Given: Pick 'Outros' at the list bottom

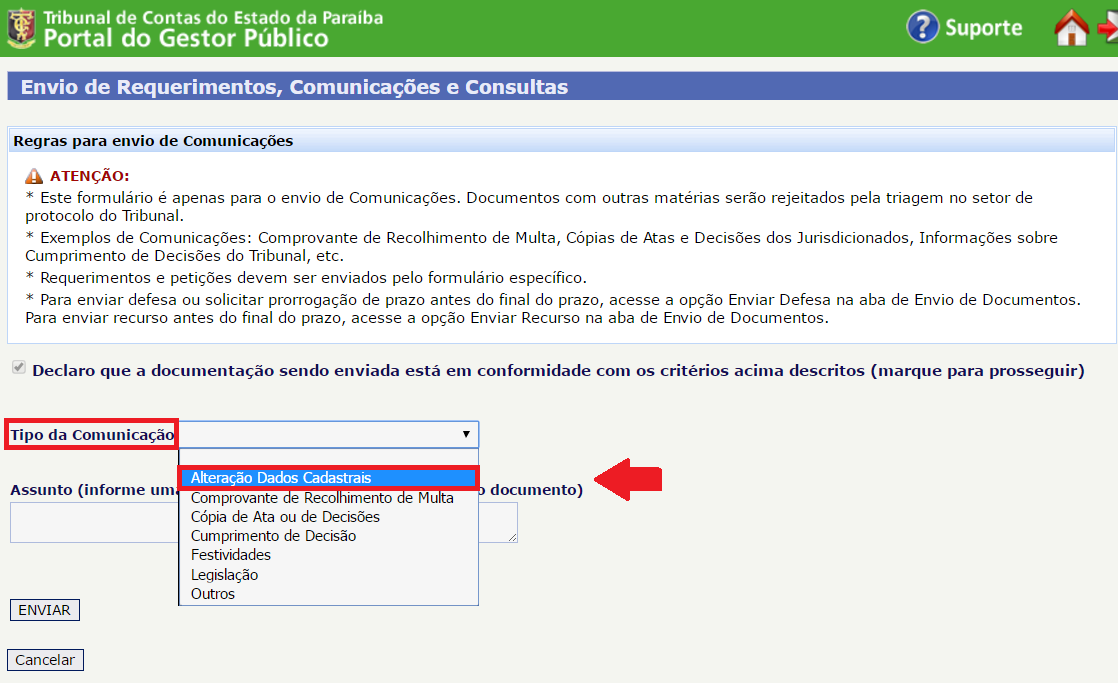Looking at the screenshot, I should click(213, 594).
